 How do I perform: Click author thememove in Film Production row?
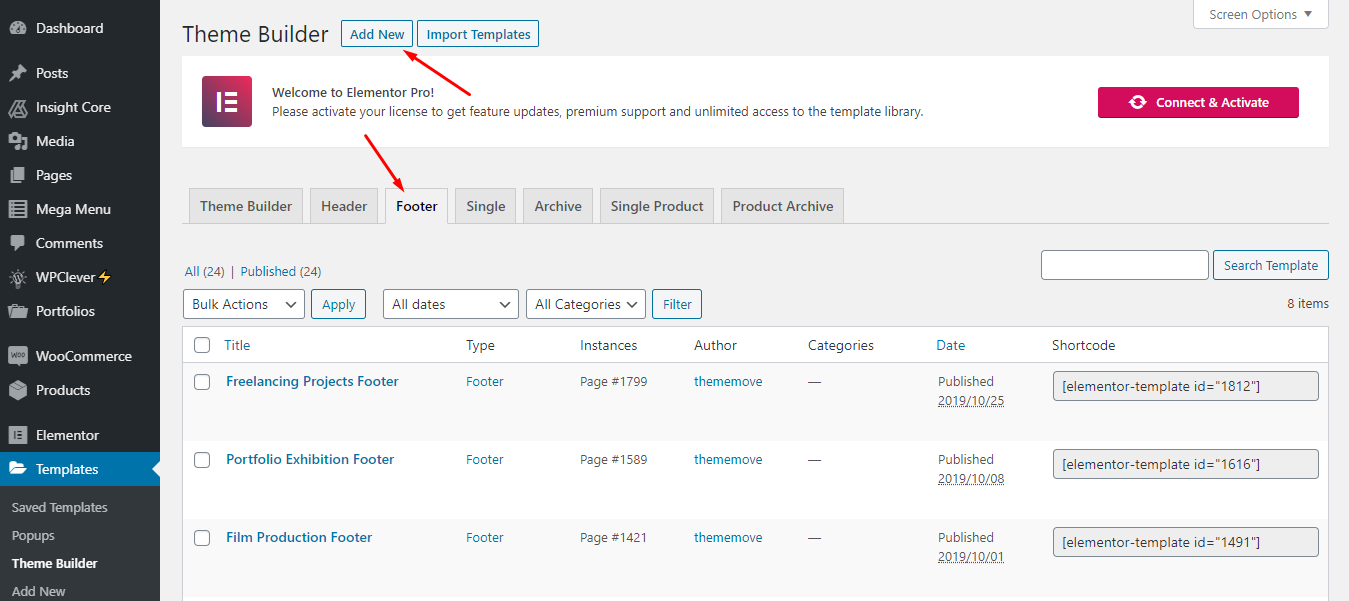728,537
